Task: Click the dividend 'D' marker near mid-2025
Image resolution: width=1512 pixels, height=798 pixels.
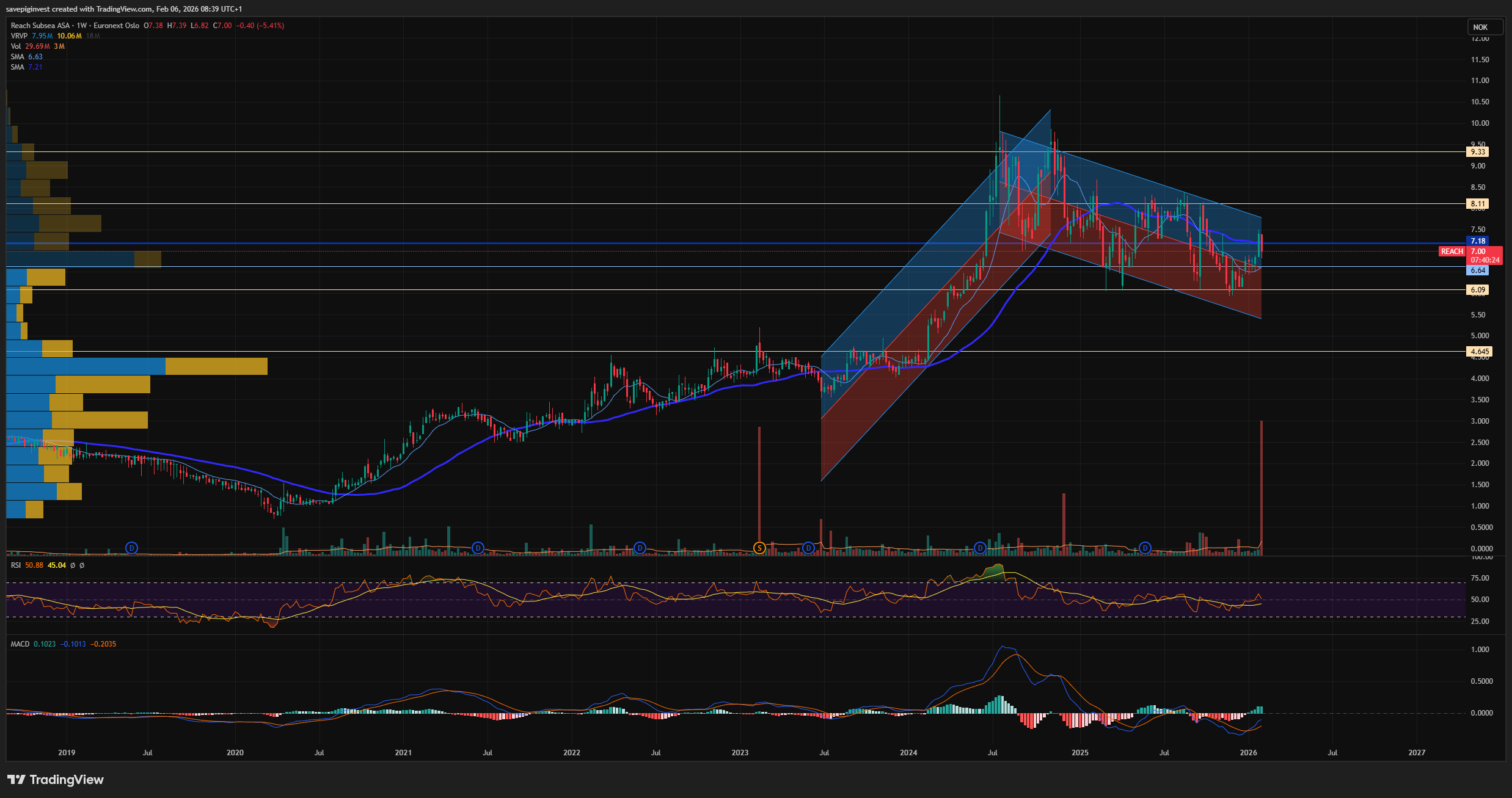Action: click(1145, 548)
